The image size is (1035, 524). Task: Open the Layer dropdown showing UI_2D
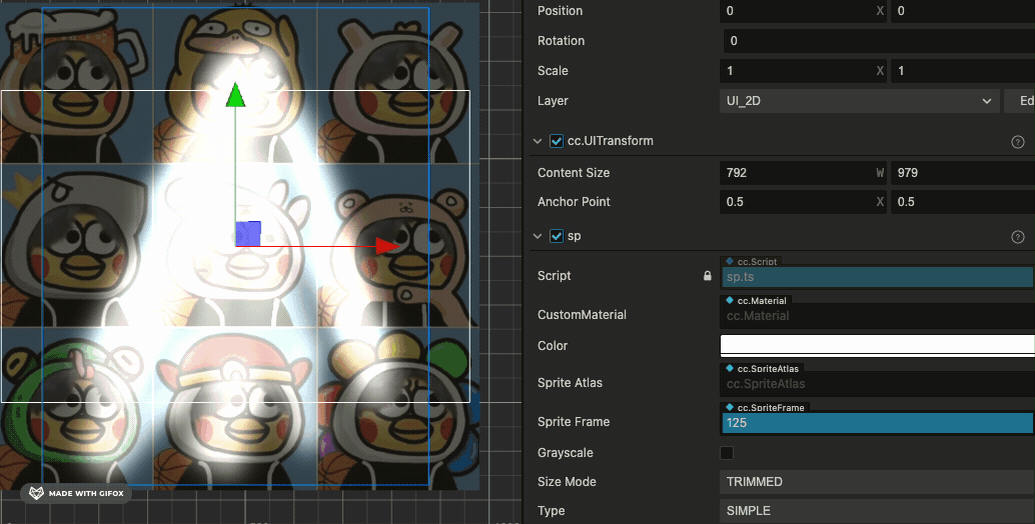(x=859, y=101)
